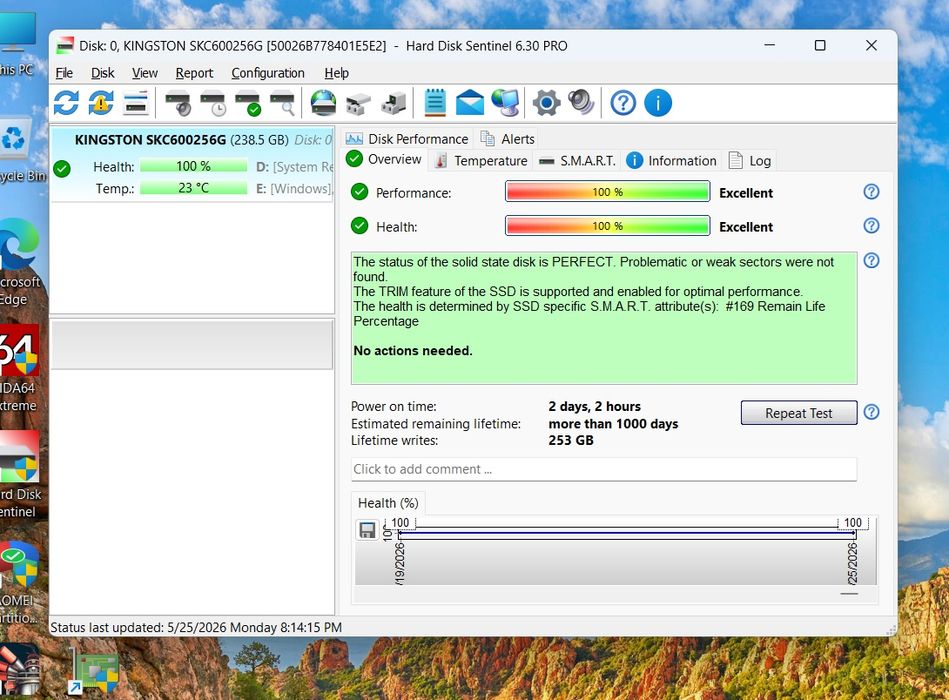Click the globe over disk icon

pos(323,102)
